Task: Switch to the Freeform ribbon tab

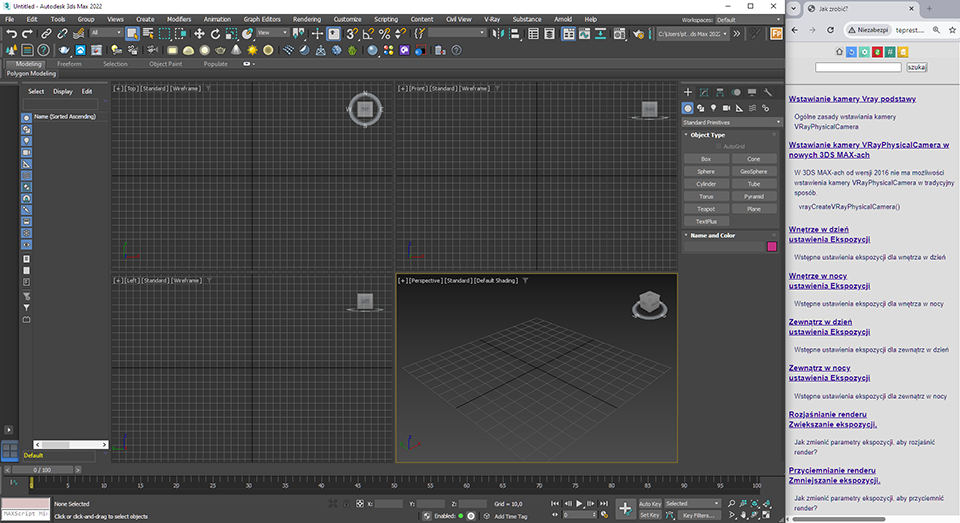Action: click(x=69, y=64)
